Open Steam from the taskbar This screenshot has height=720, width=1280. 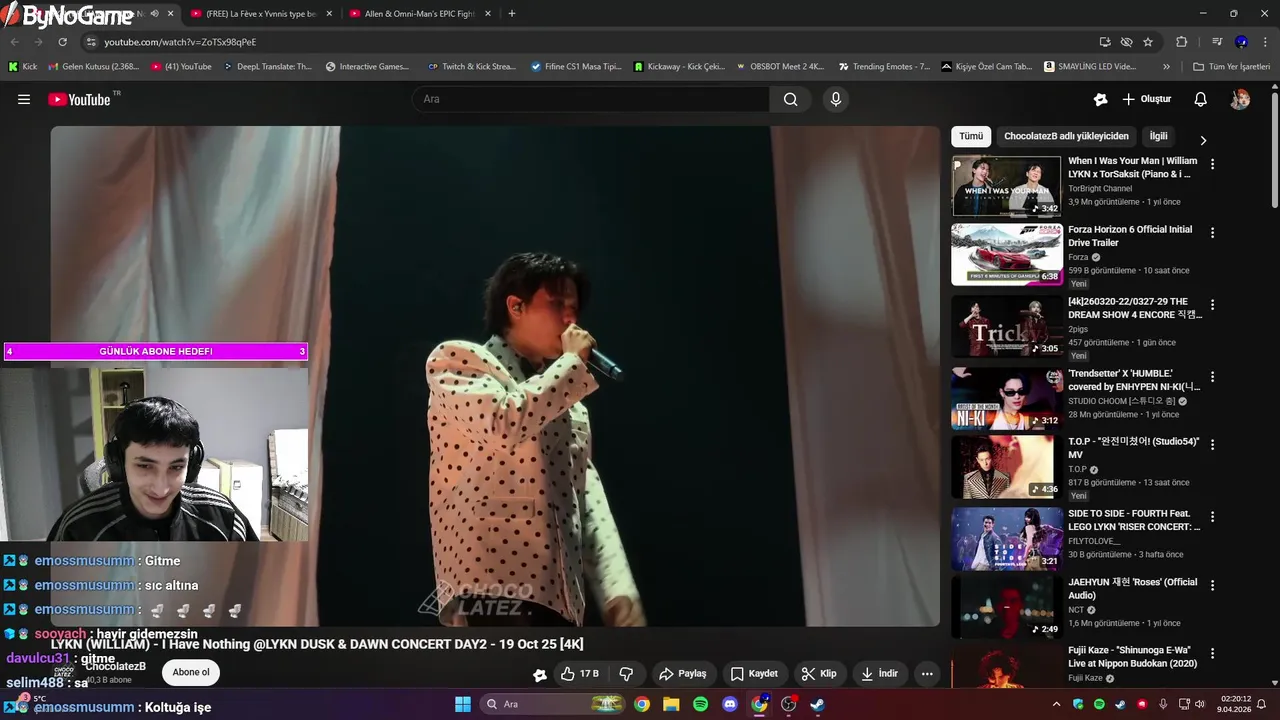coord(818,704)
